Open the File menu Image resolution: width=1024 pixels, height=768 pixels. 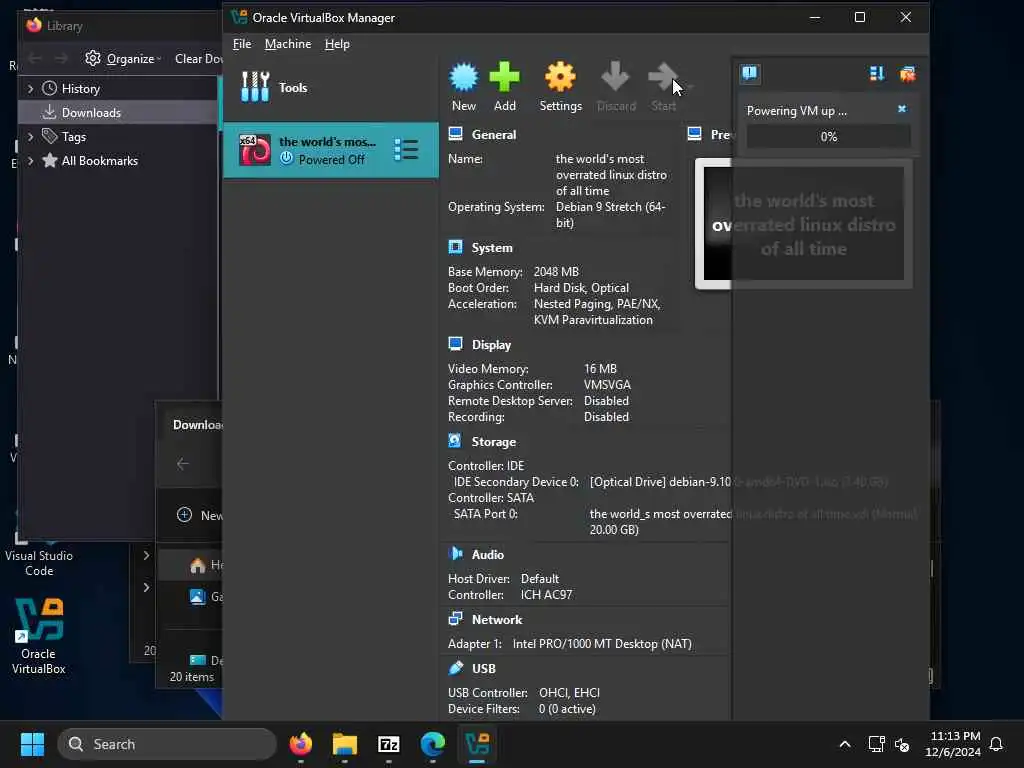[x=242, y=44]
